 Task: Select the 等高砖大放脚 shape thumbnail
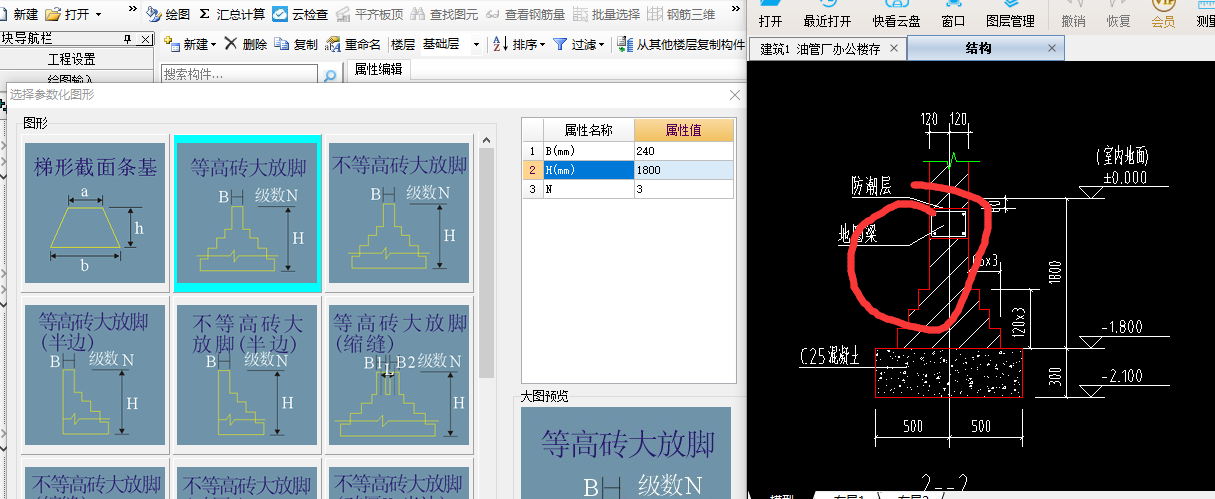tap(248, 213)
